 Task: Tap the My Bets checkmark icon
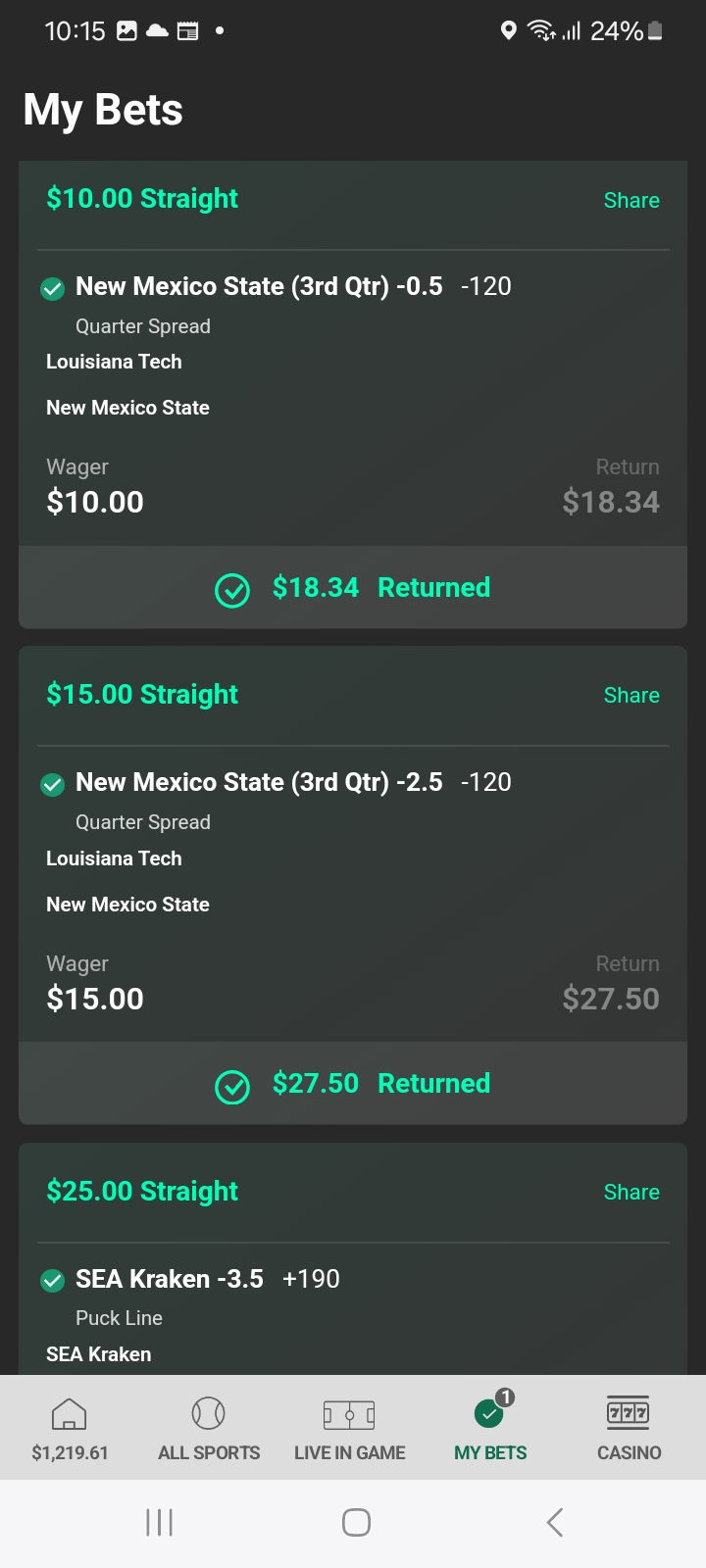[489, 1413]
